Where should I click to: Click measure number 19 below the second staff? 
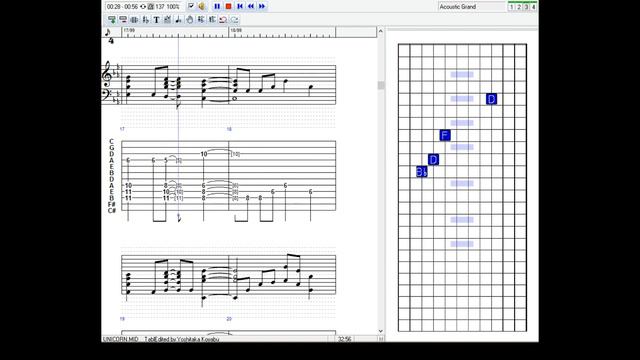click(122, 319)
